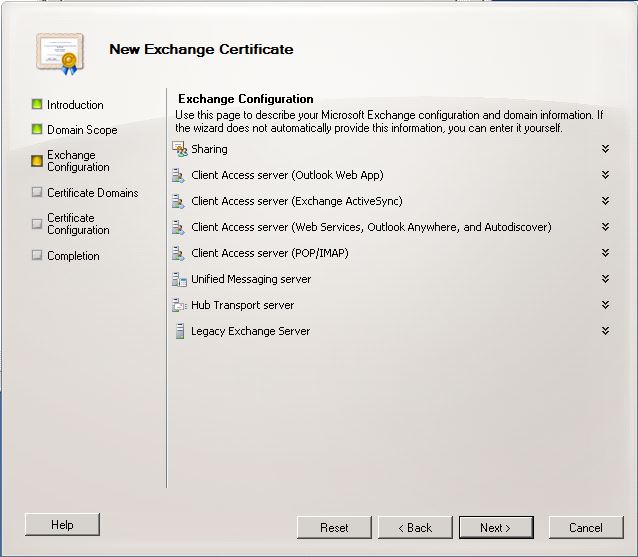638x557 pixels.
Task: Expand the POP/IMAP section chevron
Action: (605, 253)
